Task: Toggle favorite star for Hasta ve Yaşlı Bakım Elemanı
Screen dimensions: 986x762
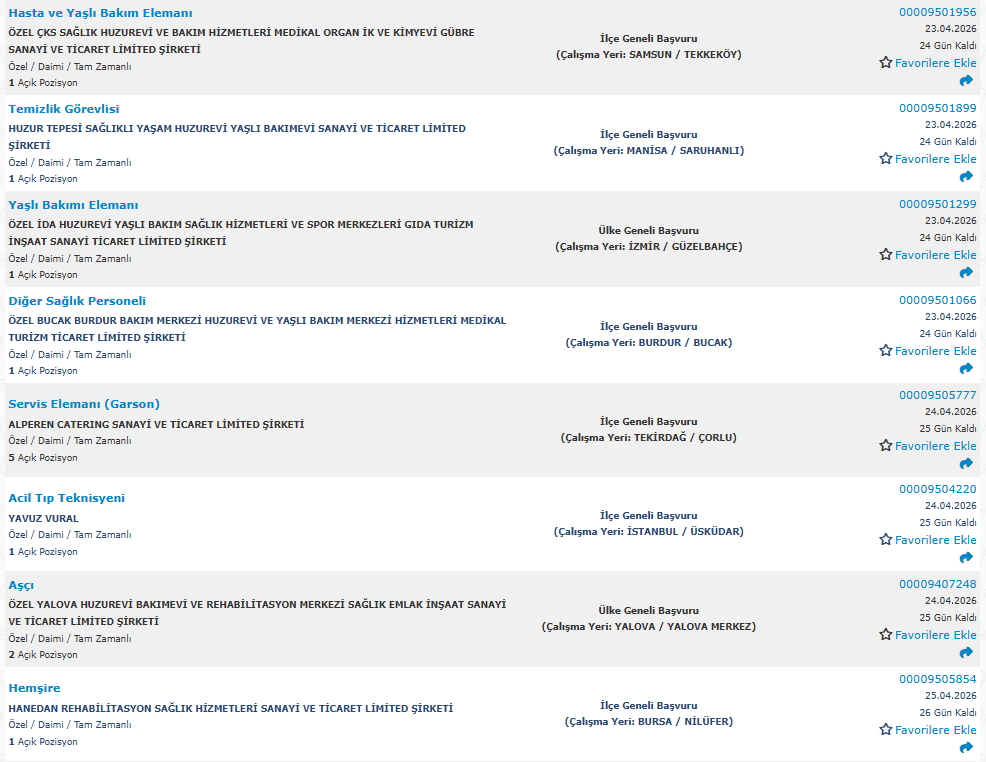Action: pos(885,63)
